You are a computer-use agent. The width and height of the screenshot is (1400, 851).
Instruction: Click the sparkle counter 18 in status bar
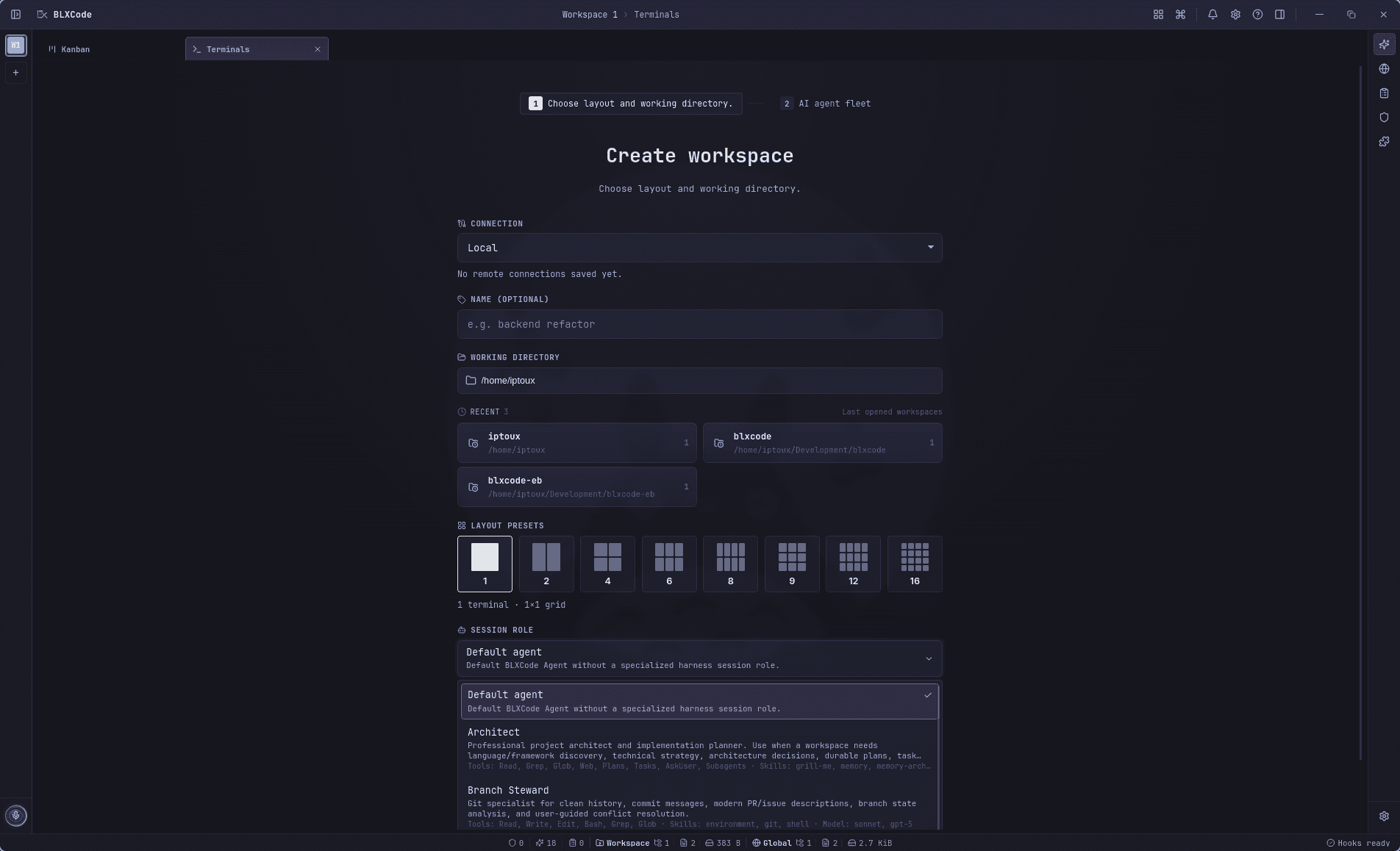(x=546, y=843)
